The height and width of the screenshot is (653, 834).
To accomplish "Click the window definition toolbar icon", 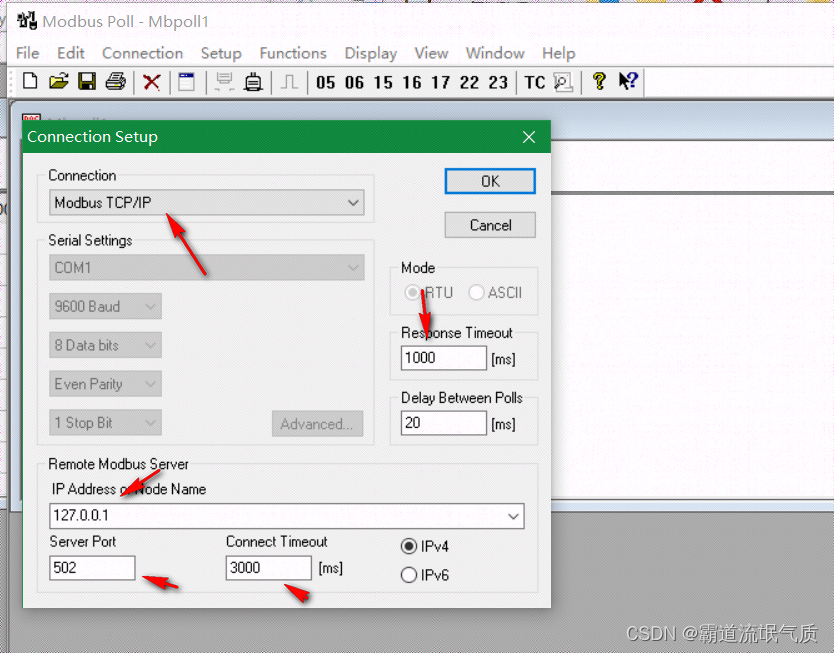I will tap(186, 82).
